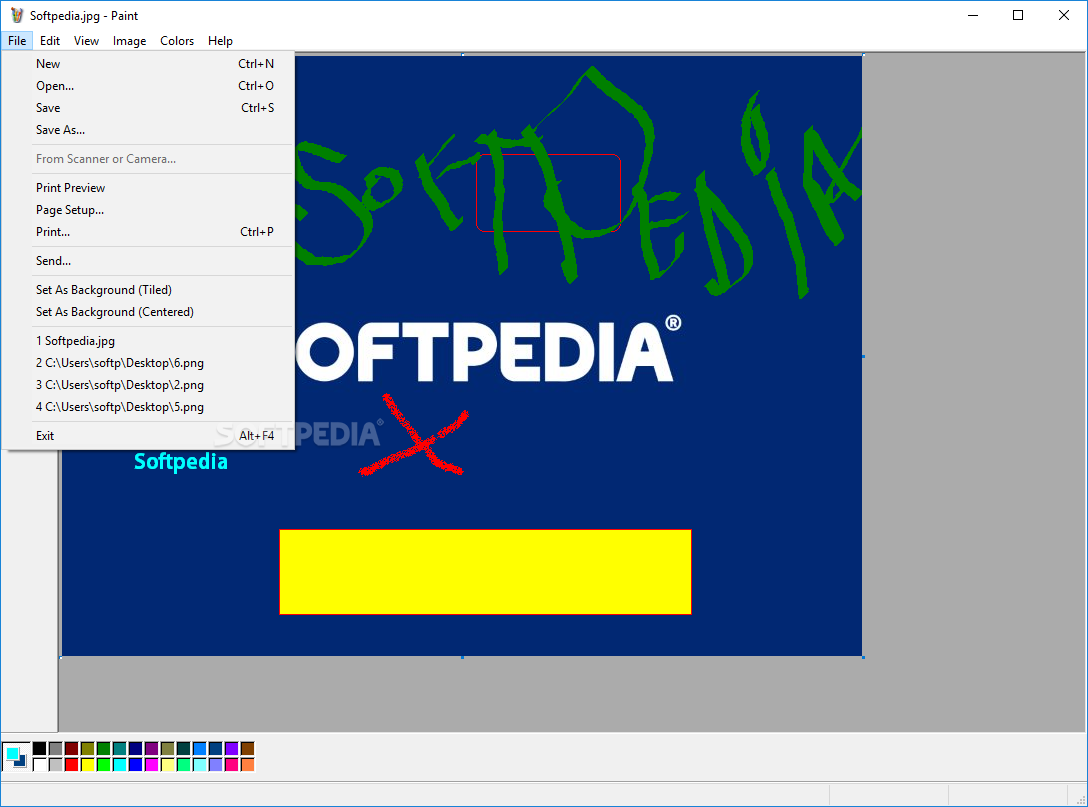The width and height of the screenshot is (1088, 807).
Task: Choose New from the File menu
Action: point(148,64)
